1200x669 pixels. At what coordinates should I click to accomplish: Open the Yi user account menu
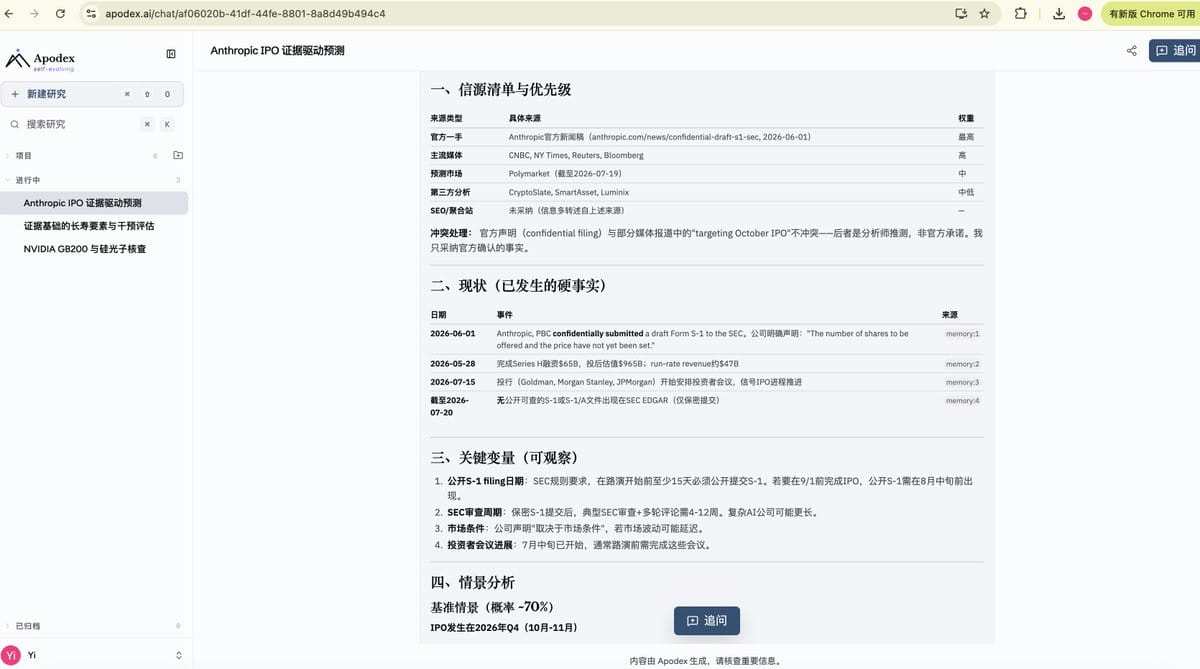point(94,655)
